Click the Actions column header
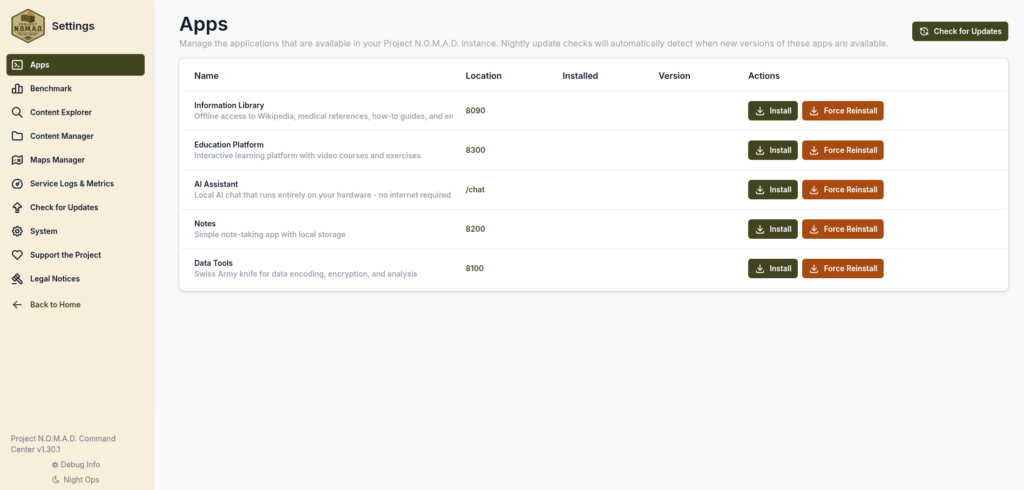The width and height of the screenshot is (1024, 490). coord(763,76)
